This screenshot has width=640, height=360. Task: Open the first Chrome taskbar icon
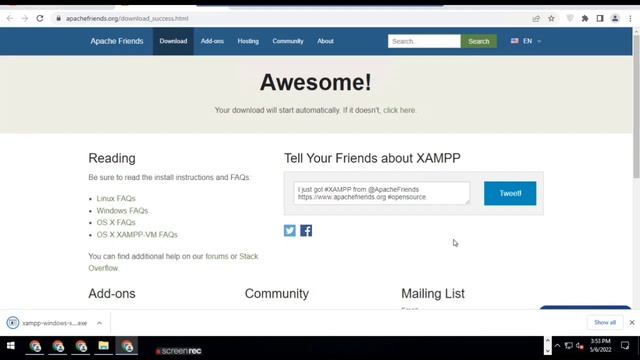35,346
